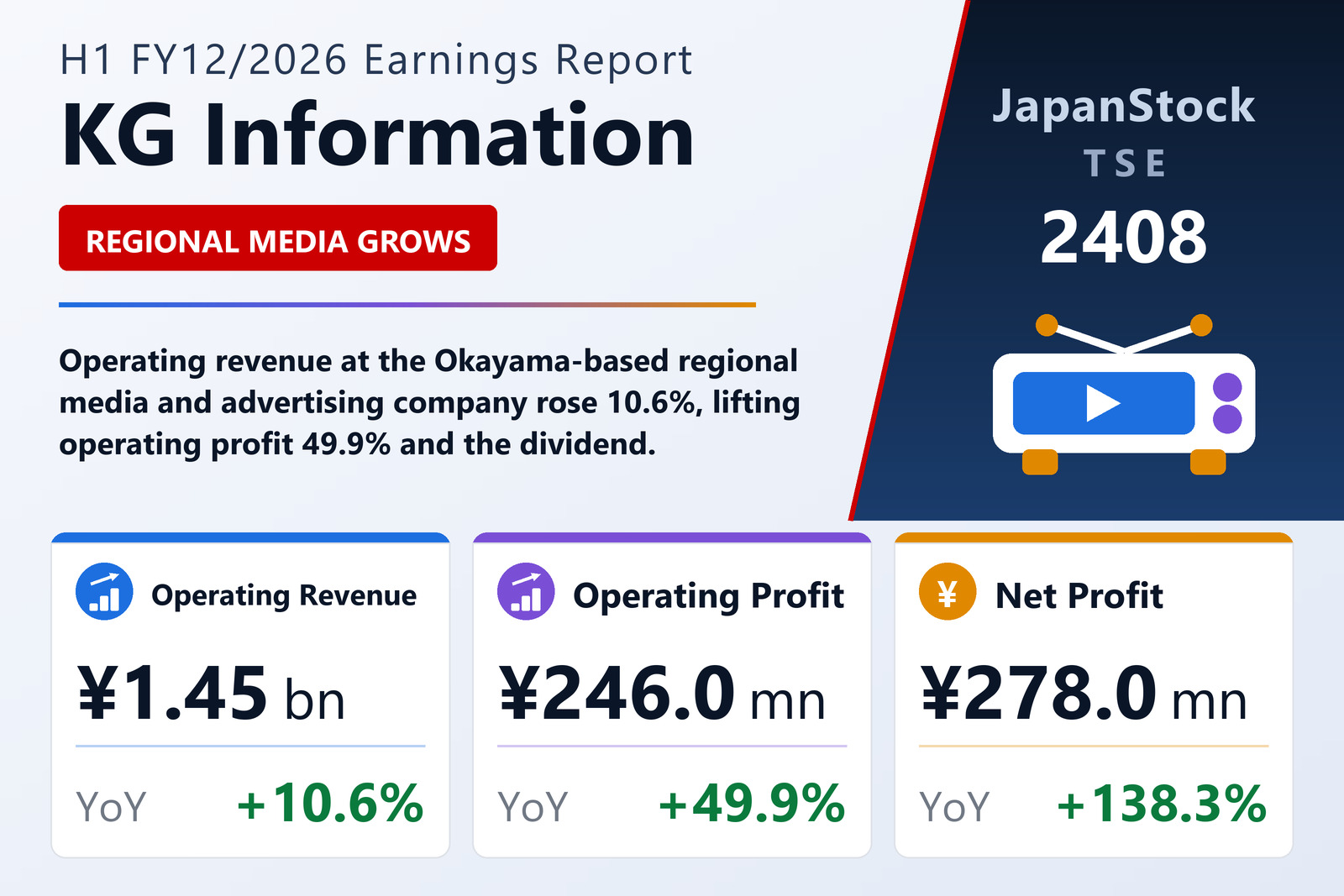
Task: Click the ¥278.0 mn net profit value
Action: [x=1084, y=694]
